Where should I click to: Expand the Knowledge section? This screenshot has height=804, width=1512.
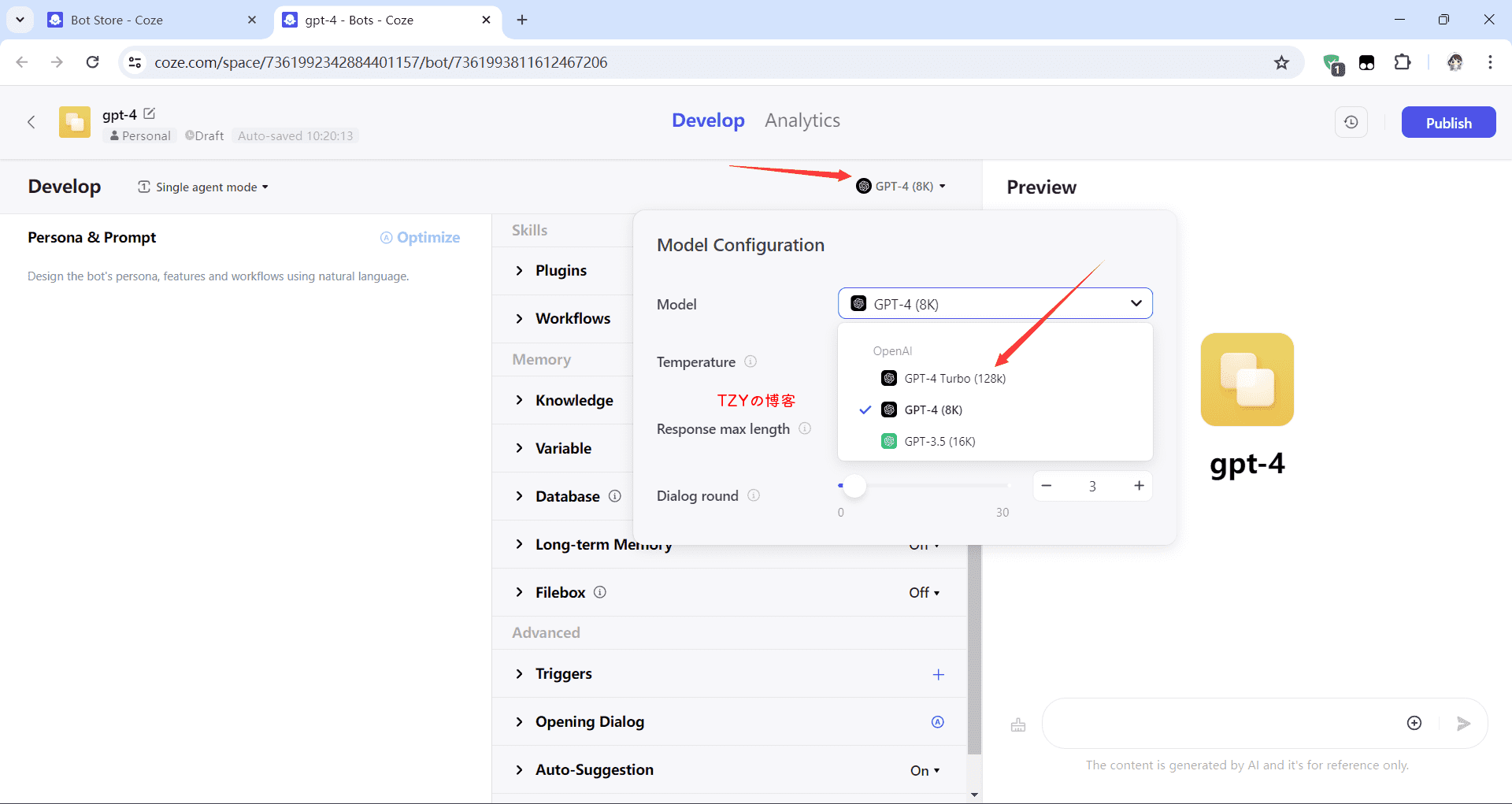pos(573,401)
